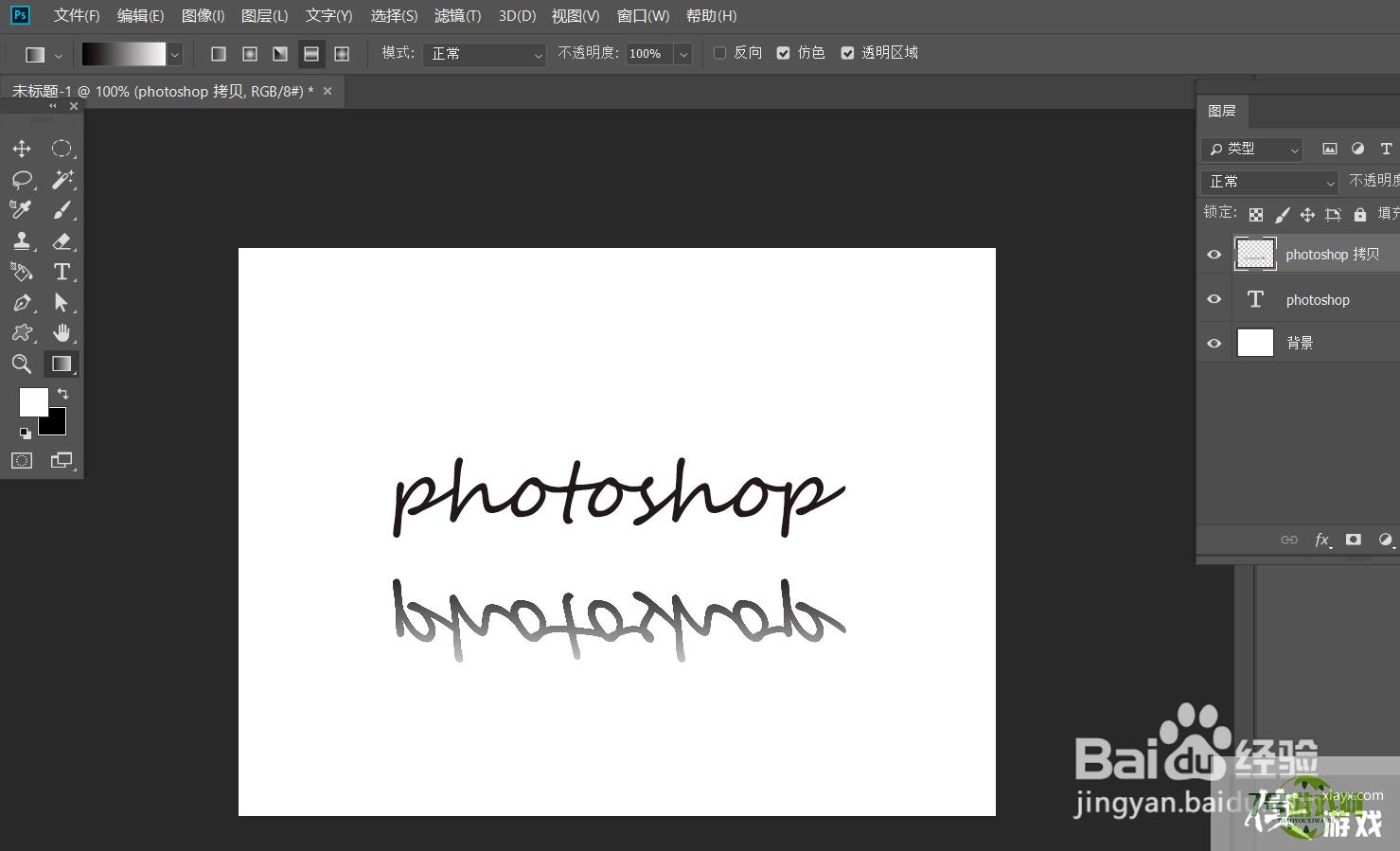Select the Custom Shape tool
This screenshot has width=1400, height=851.
point(22,332)
